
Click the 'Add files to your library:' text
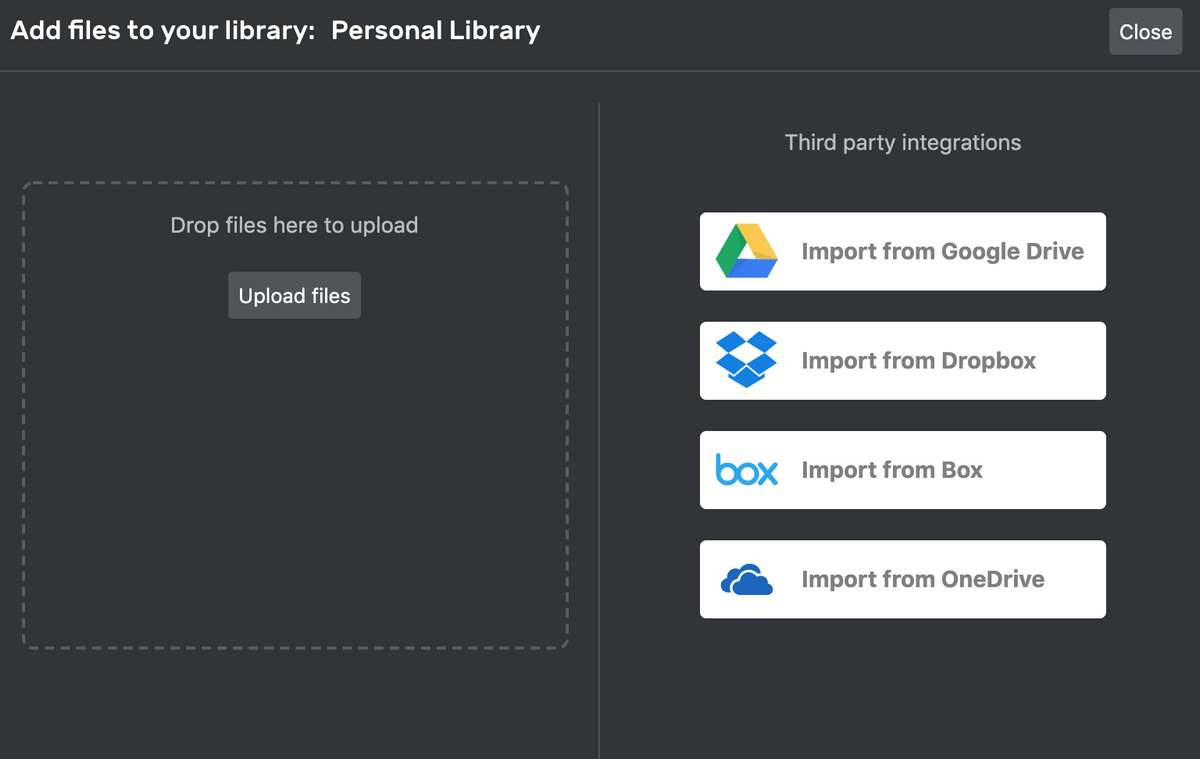point(163,30)
